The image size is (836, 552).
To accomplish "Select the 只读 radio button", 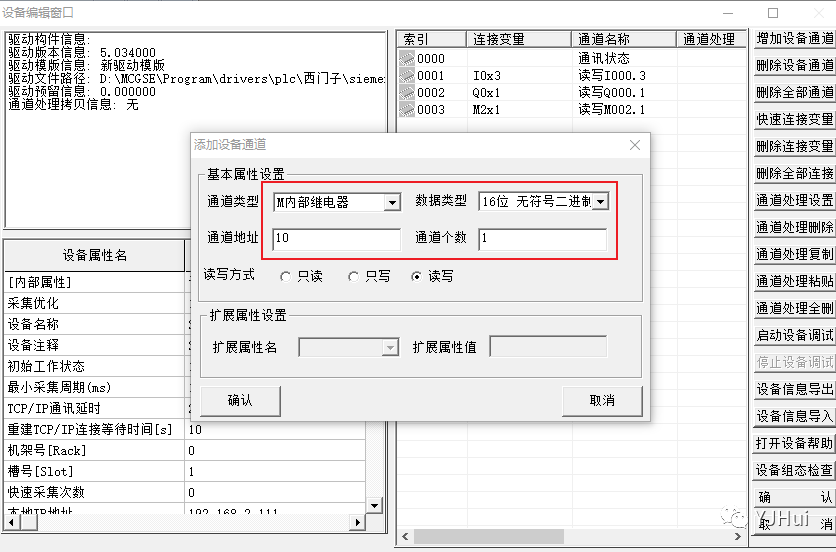I will tap(286, 276).
